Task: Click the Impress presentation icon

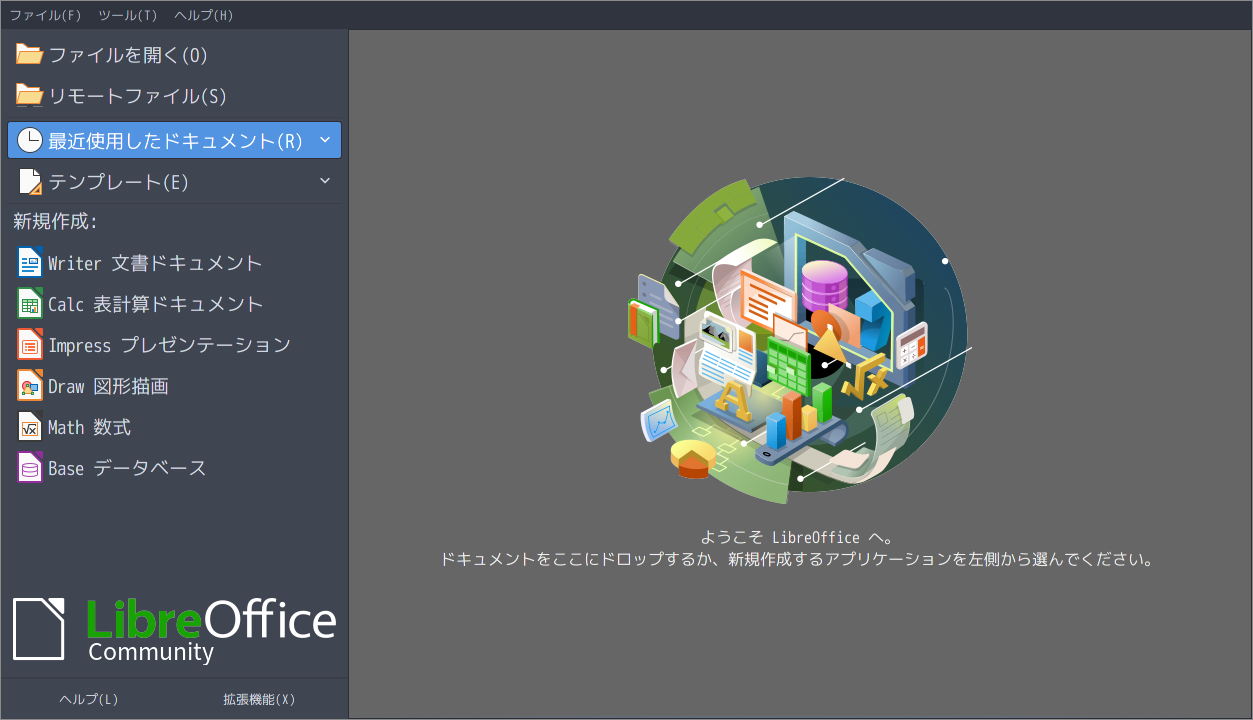Action: (x=30, y=344)
